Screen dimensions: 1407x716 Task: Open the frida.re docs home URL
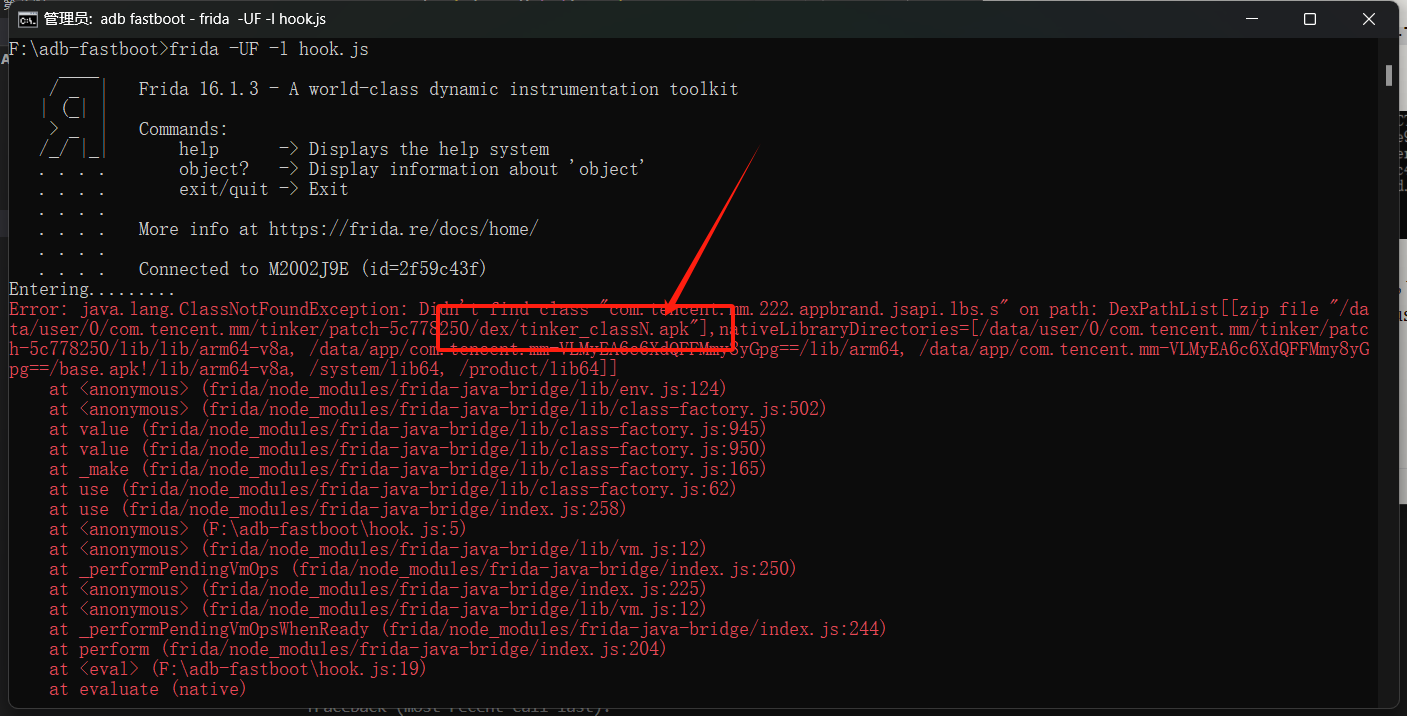(x=403, y=229)
